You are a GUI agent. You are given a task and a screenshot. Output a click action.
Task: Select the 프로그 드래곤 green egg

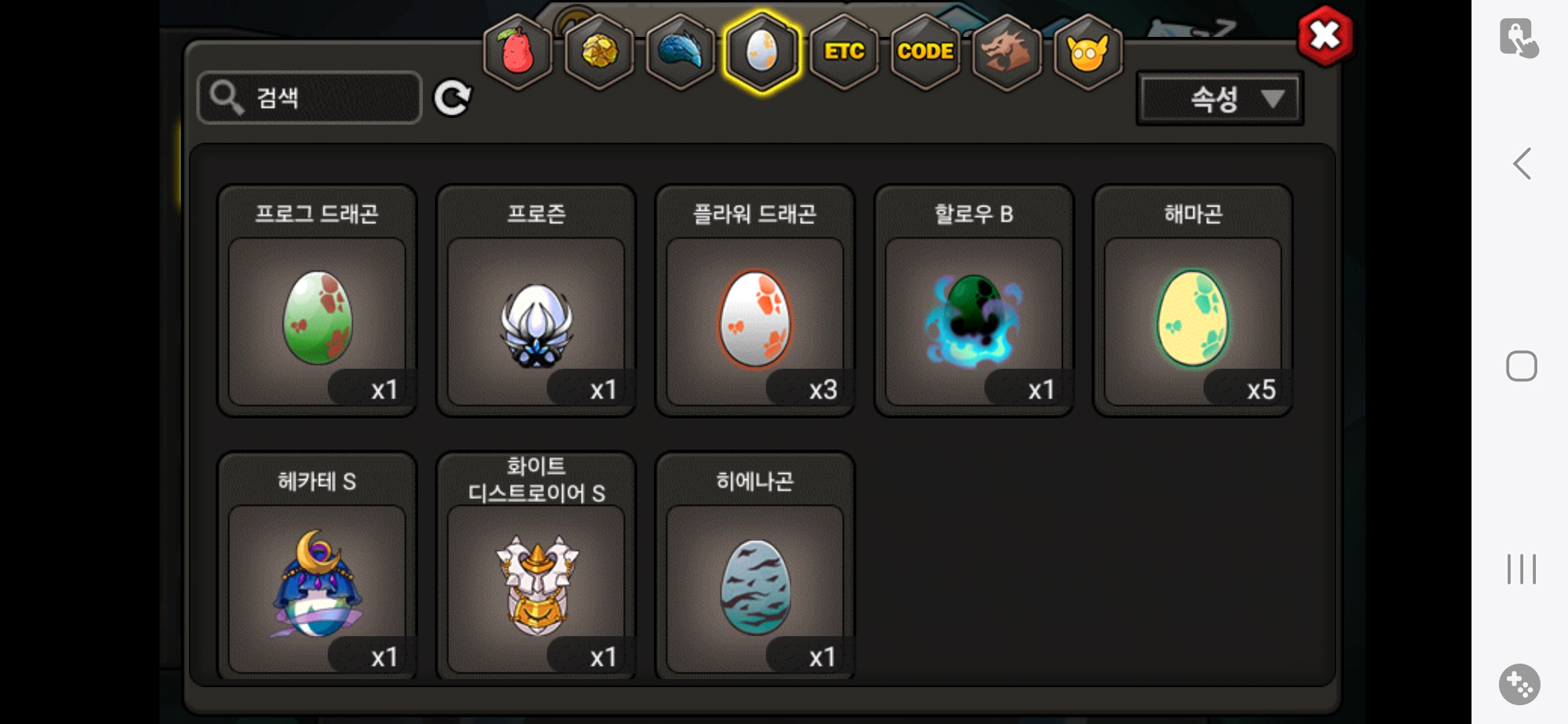(317, 300)
